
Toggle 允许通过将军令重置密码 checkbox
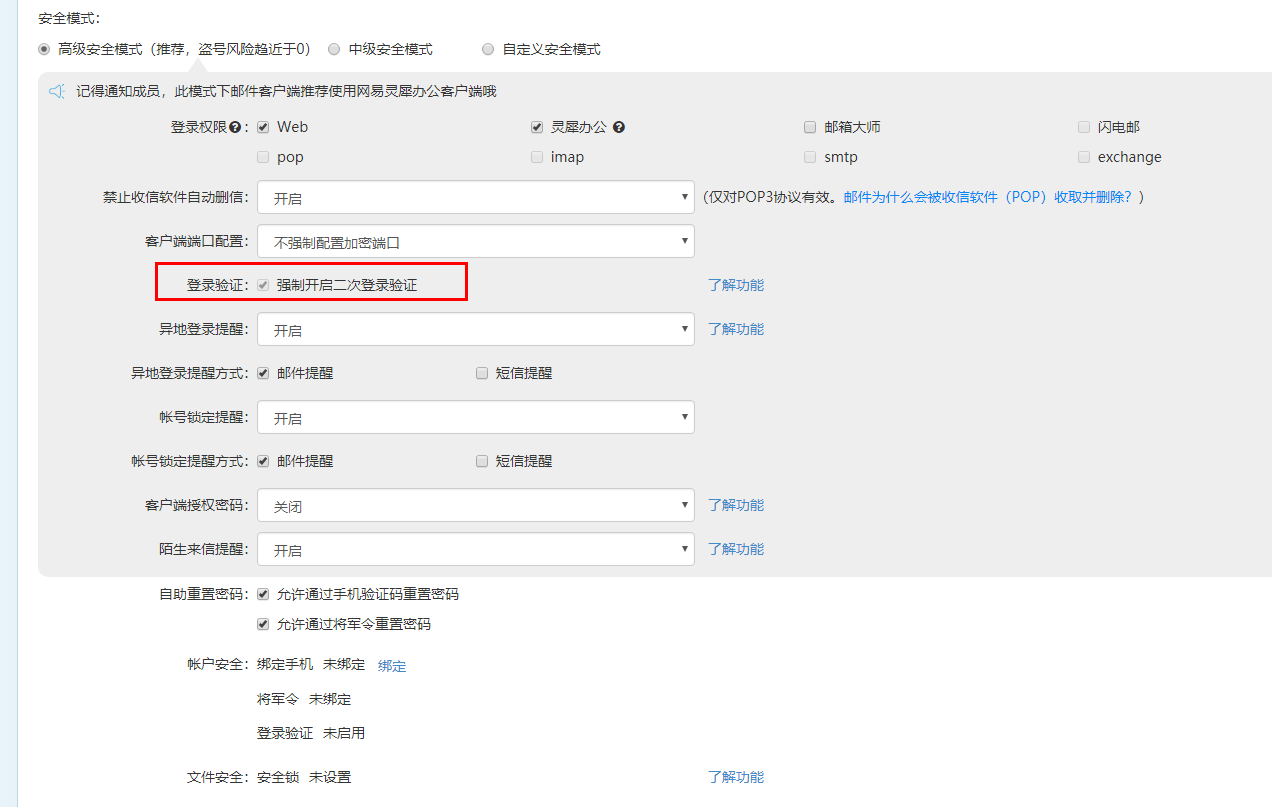pyautogui.click(x=263, y=624)
